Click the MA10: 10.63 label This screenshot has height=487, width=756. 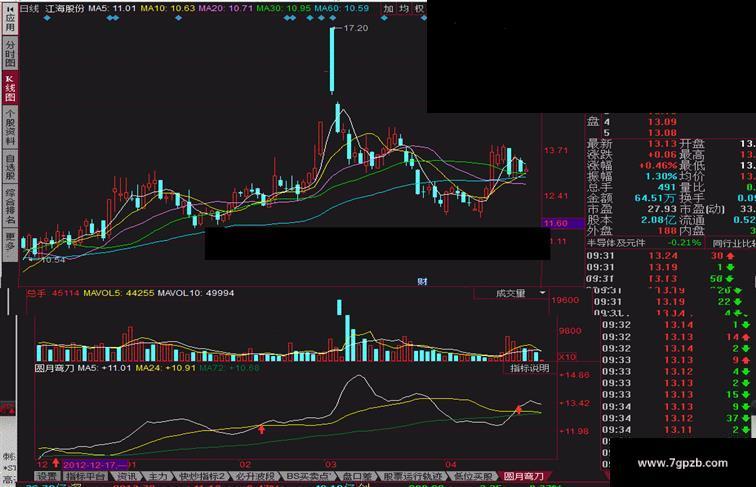pyautogui.click(x=168, y=8)
